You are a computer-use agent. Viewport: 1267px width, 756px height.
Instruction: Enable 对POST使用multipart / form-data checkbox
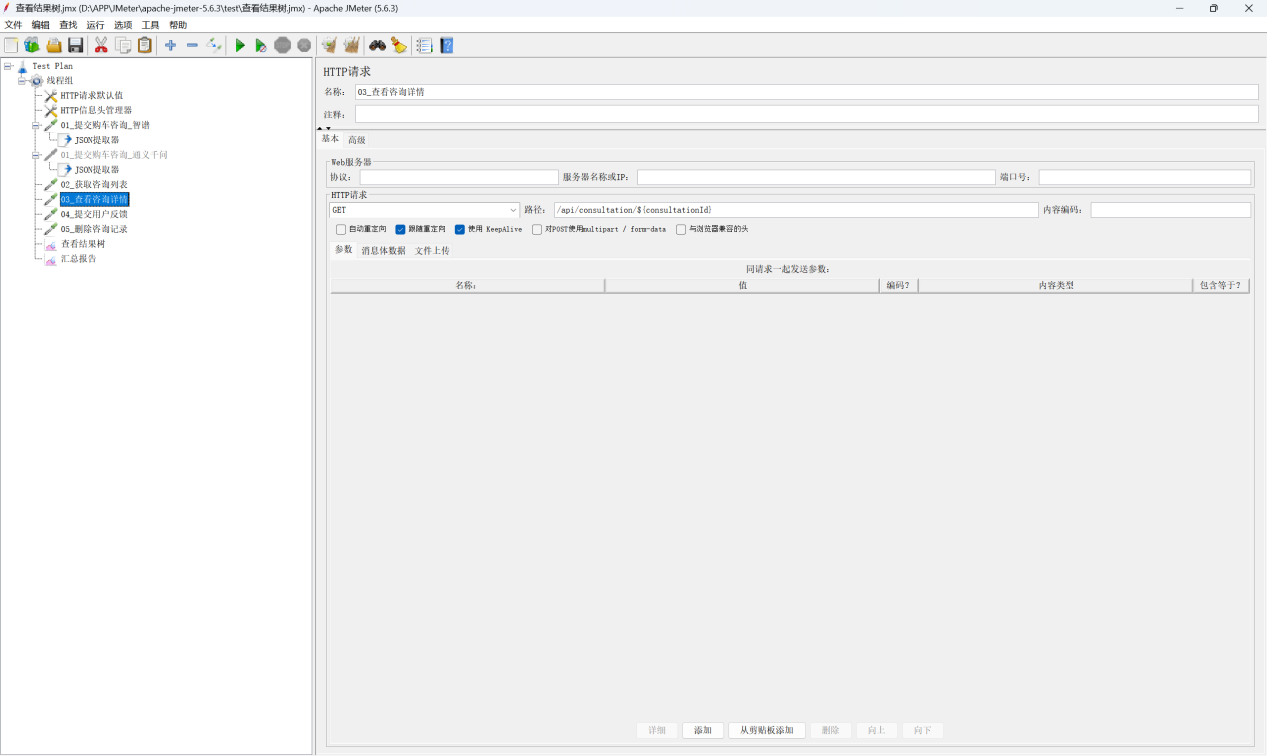coord(537,229)
